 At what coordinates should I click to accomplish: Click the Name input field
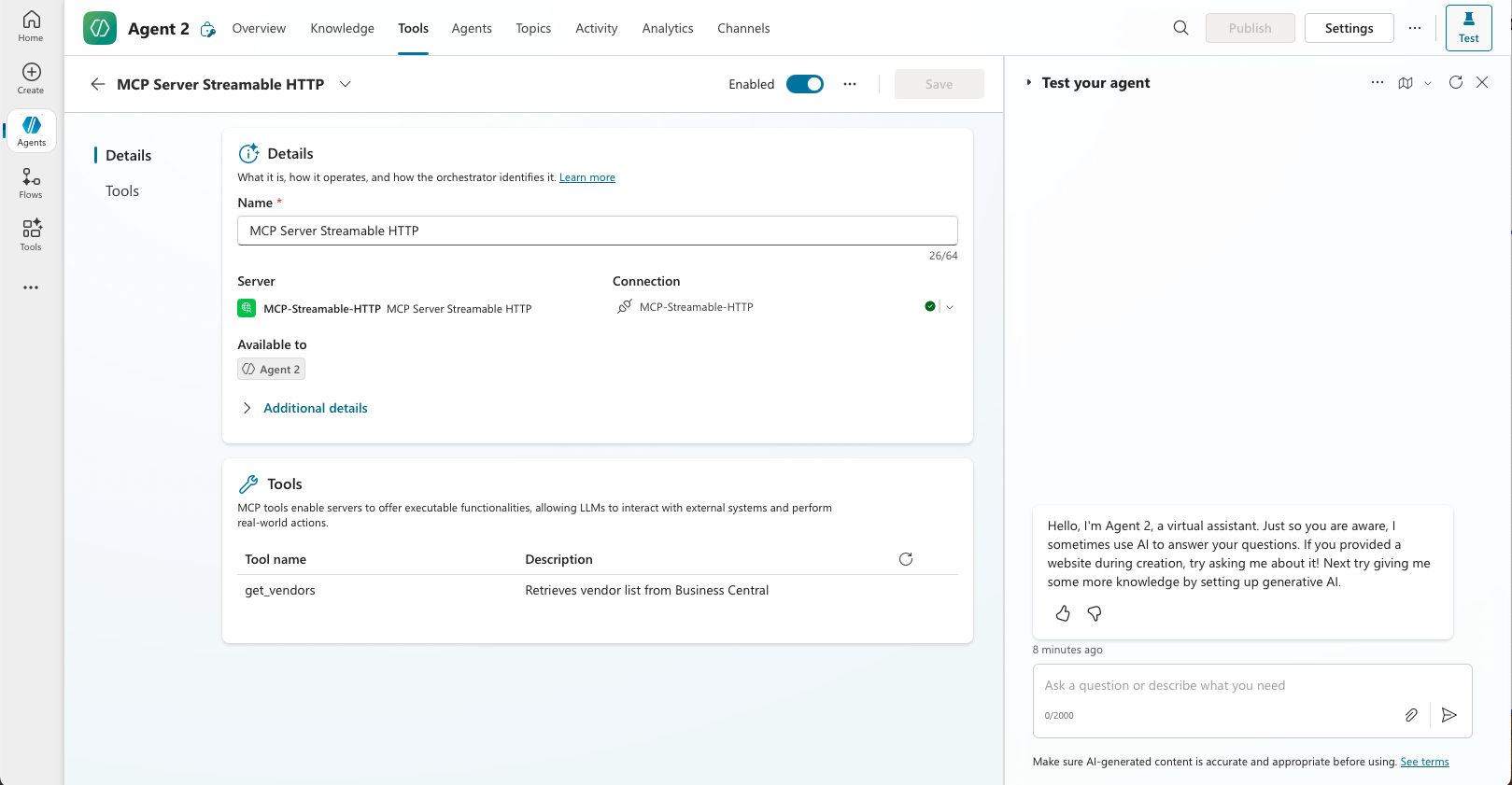point(598,231)
